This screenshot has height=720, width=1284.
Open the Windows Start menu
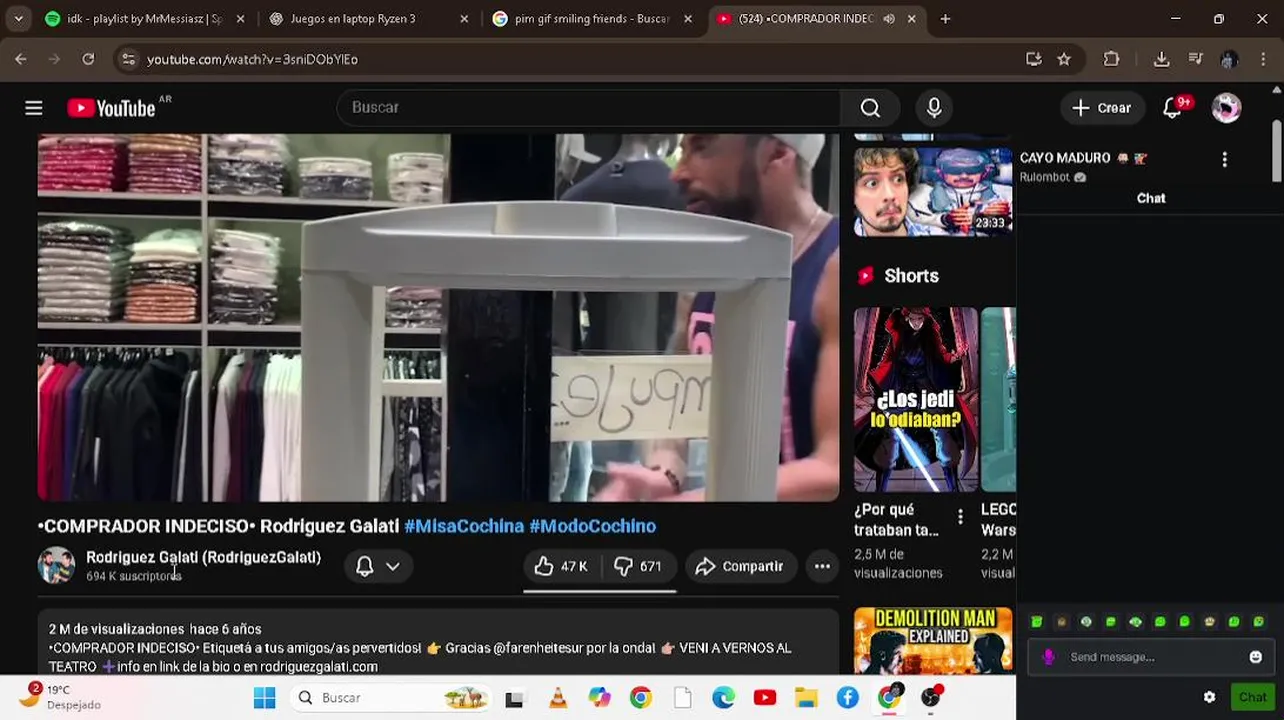coord(264,698)
